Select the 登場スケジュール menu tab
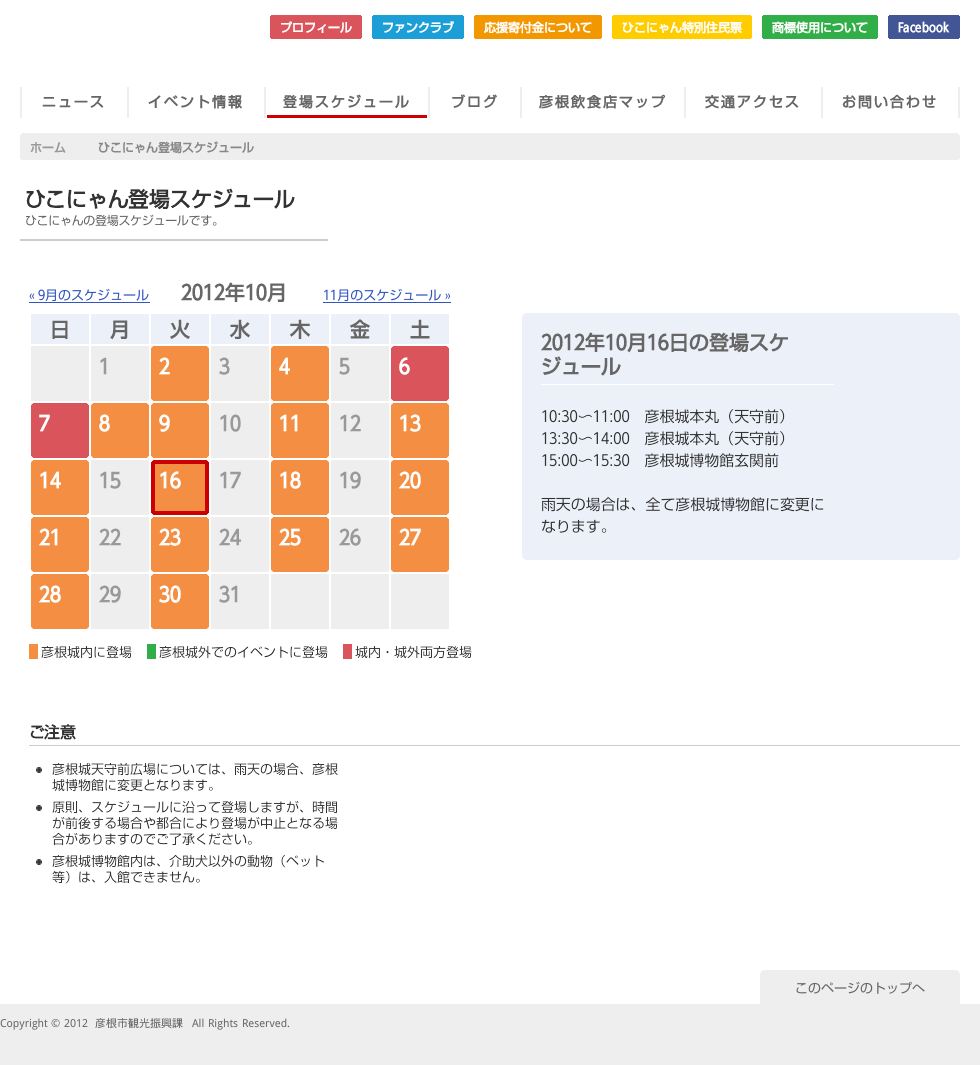The height and width of the screenshot is (1065, 980). click(x=346, y=102)
